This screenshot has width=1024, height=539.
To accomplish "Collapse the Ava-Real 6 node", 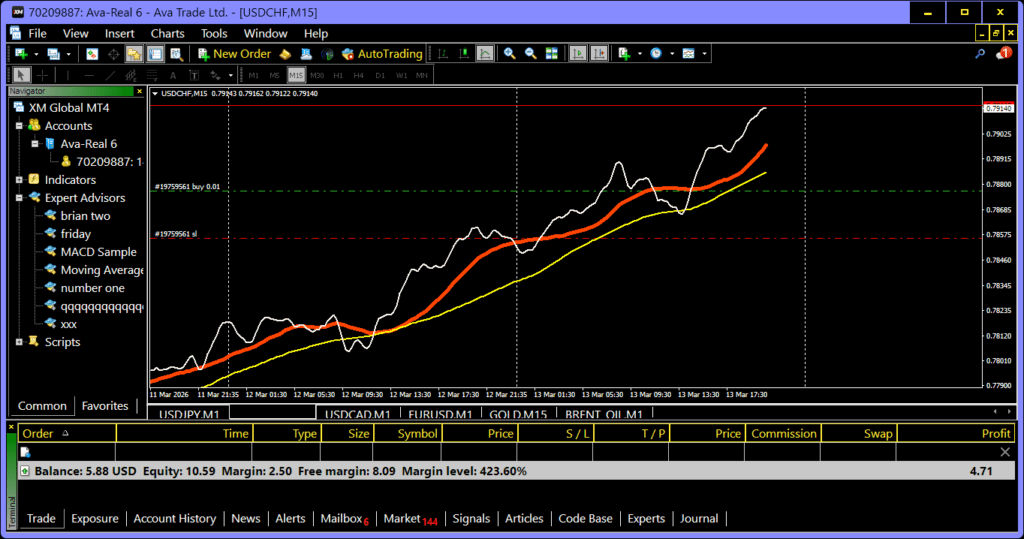I will coord(35,144).
